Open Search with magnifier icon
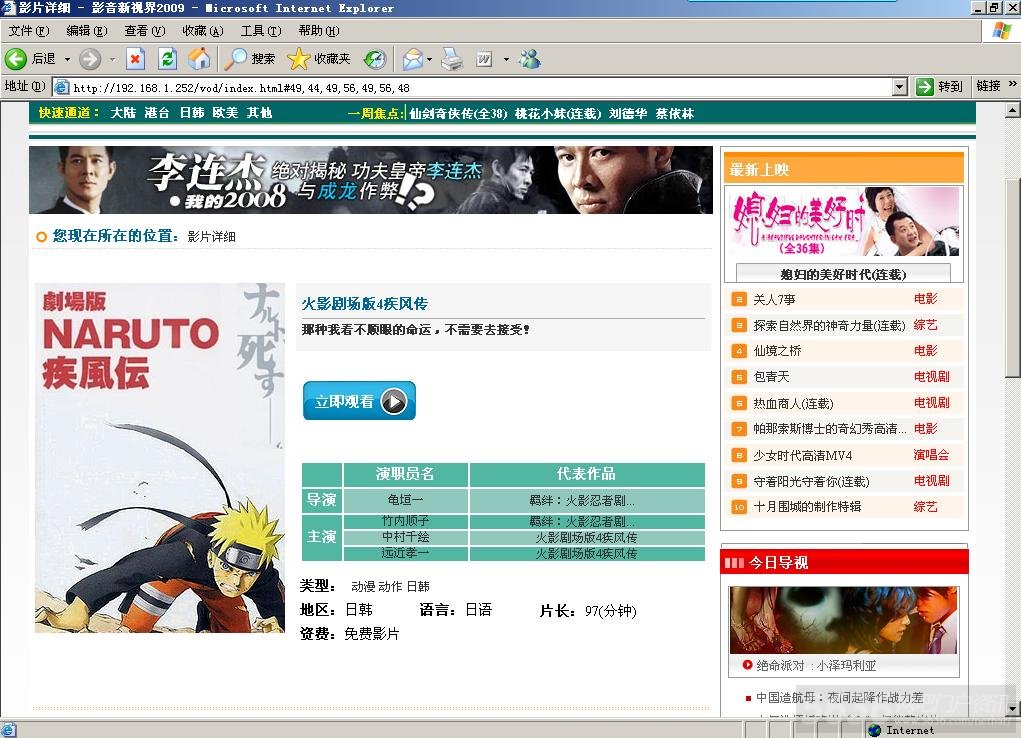This screenshot has width=1021, height=738. pyautogui.click(x=234, y=59)
